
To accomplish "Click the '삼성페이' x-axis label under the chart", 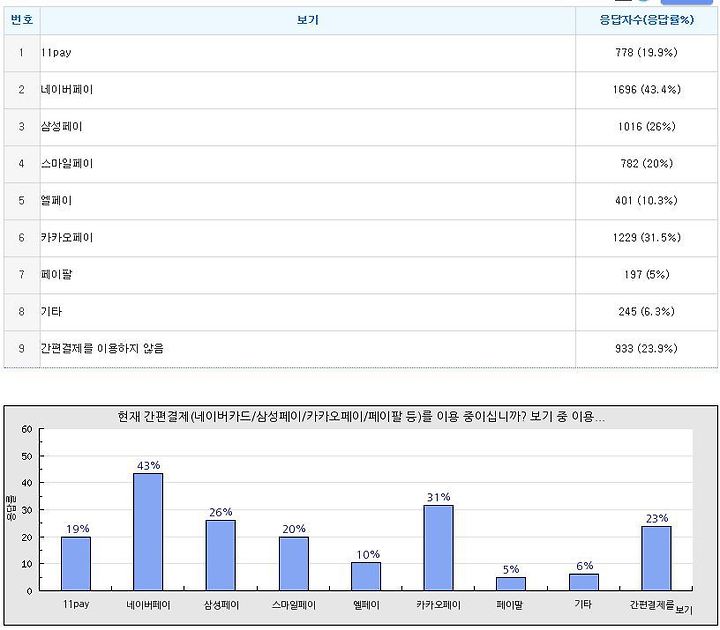I will (x=221, y=605).
